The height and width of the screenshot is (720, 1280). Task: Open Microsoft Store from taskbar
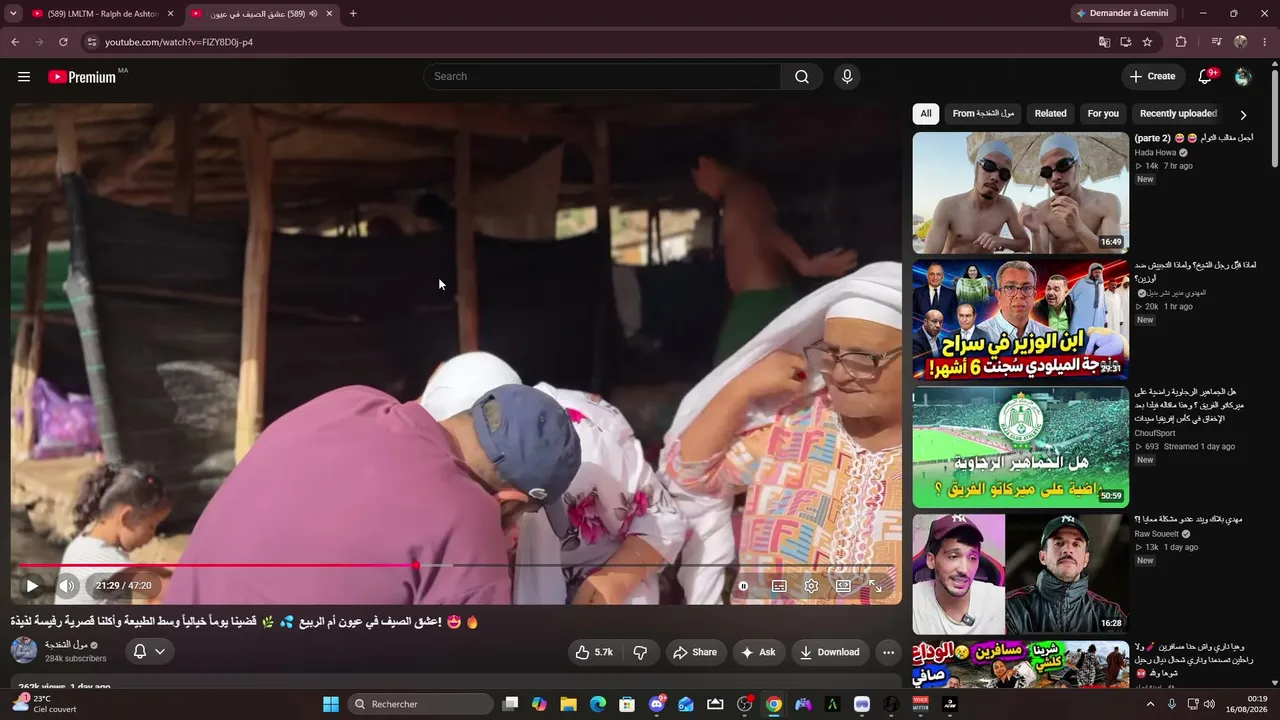[x=627, y=704]
